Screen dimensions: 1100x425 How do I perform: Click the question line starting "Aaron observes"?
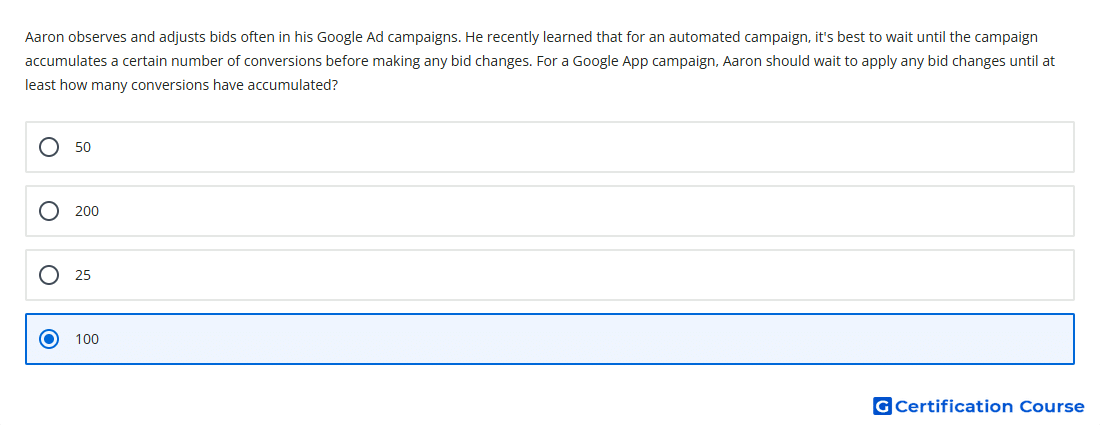531,37
